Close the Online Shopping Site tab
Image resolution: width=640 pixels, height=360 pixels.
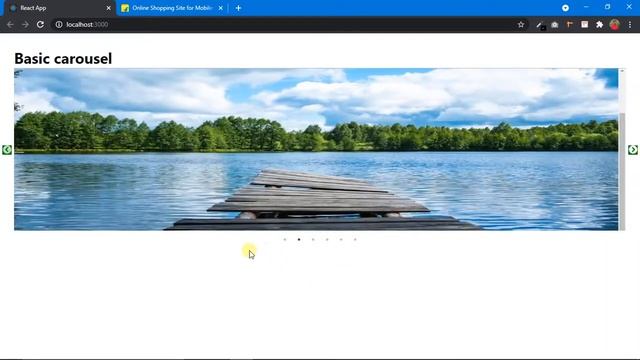tap(220, 8)
